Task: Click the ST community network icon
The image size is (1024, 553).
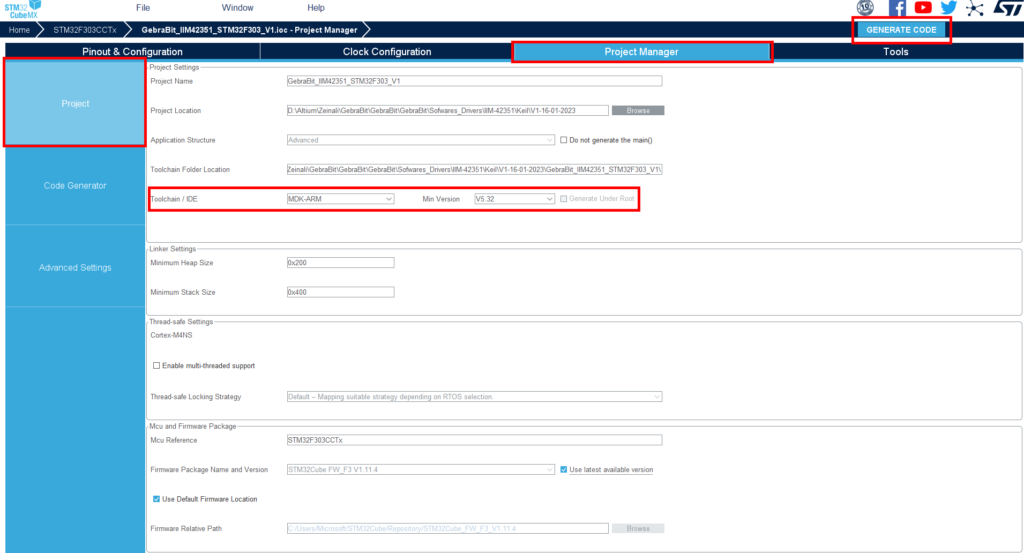Action: tap(974, 8)
